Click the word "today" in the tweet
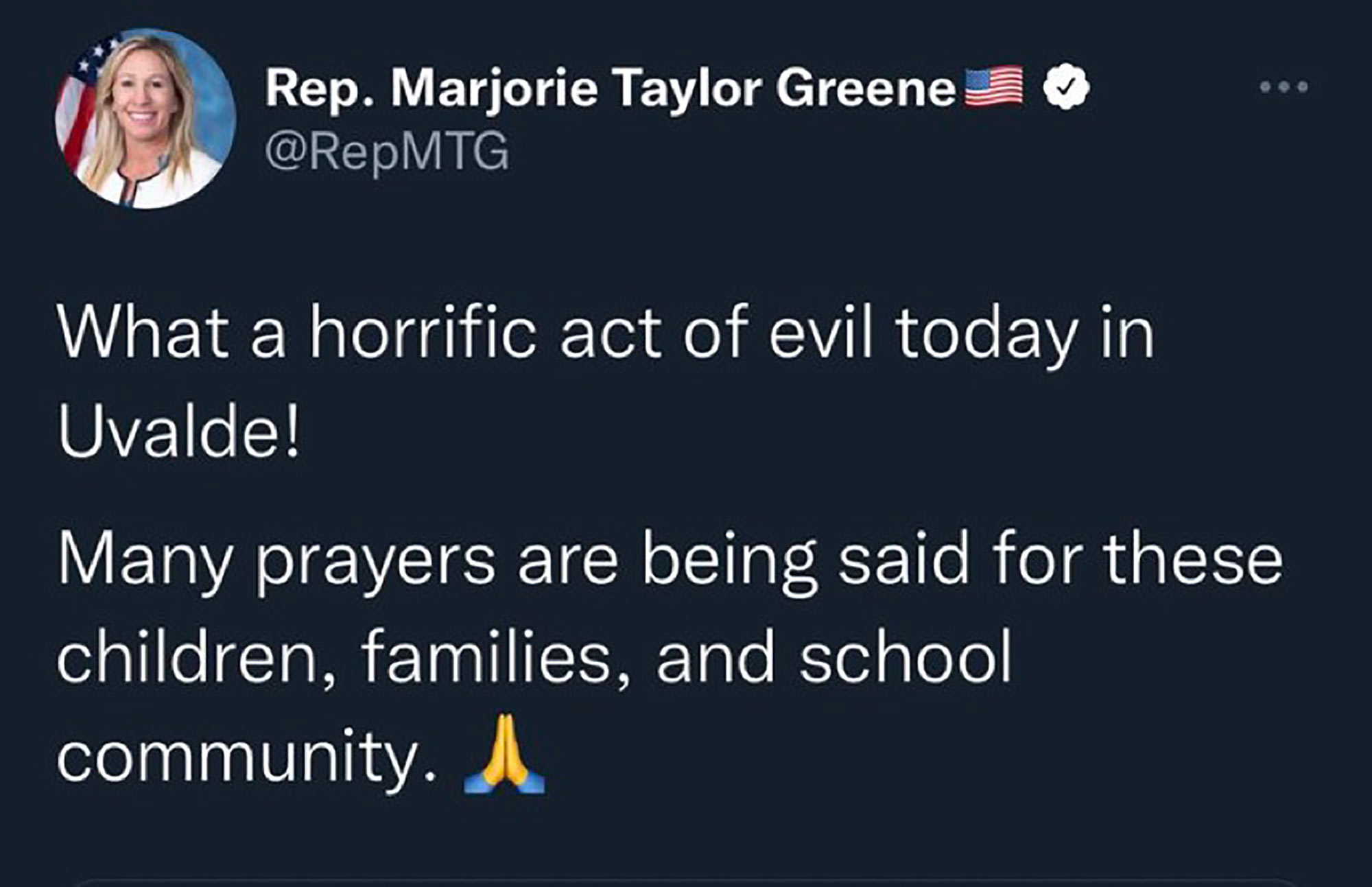 click(986, 334)
